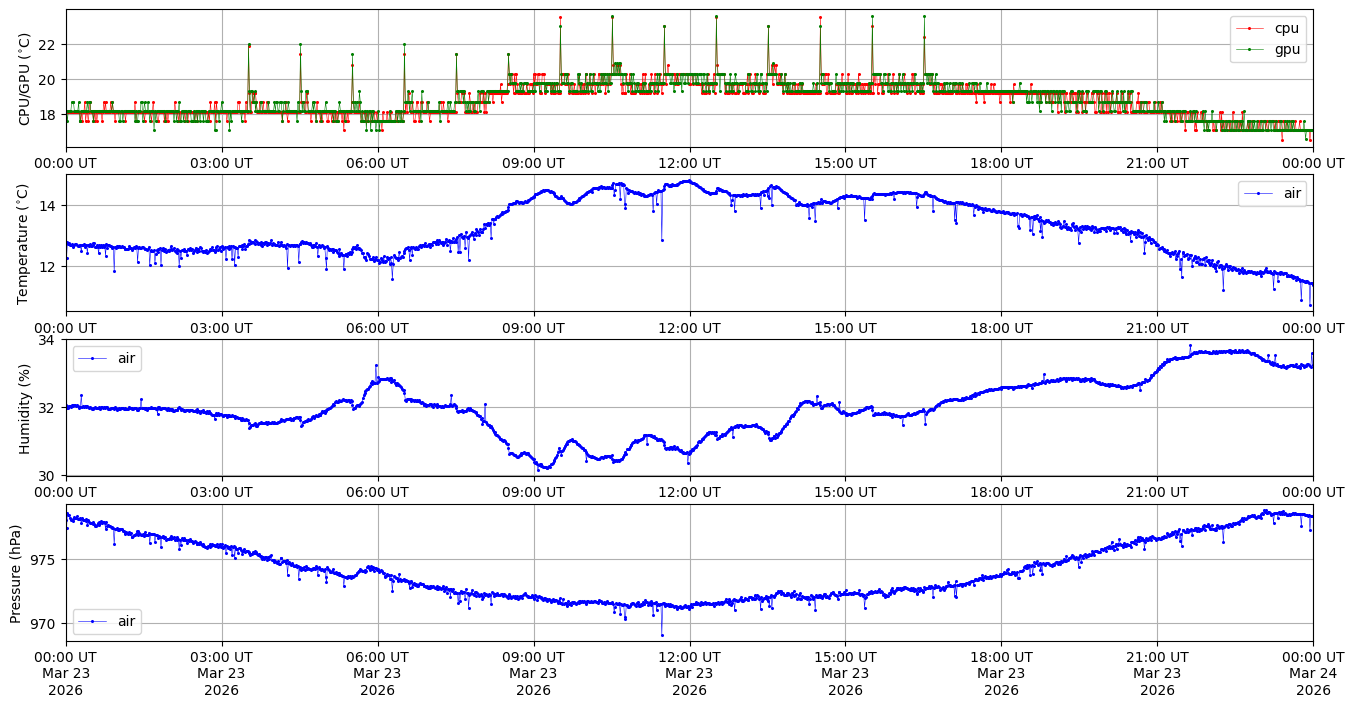Click the cpu entry in the legend
The width and height of the screenshot is (1354, 707).
pos(1285,28)
